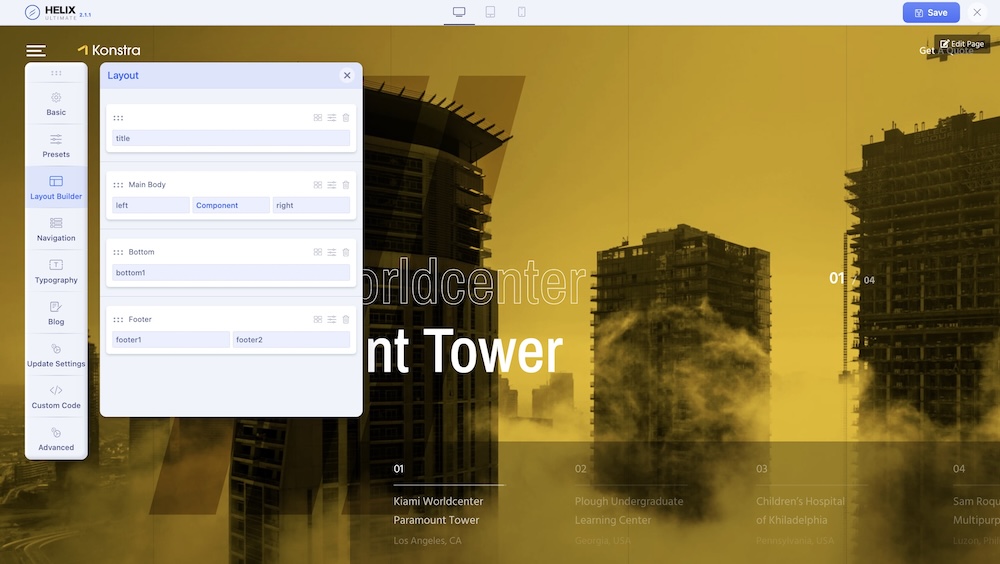Open column layout options for Bottom row
Viewport: 1000px width, 564px height.
click(318, 252)
